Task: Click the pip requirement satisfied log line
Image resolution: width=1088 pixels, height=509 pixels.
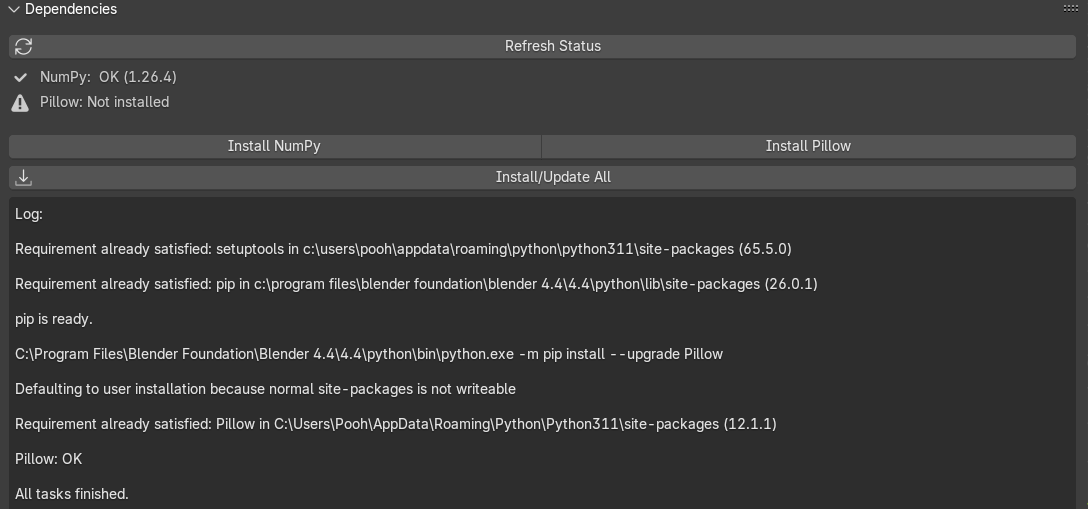Action: coord(416,284)
